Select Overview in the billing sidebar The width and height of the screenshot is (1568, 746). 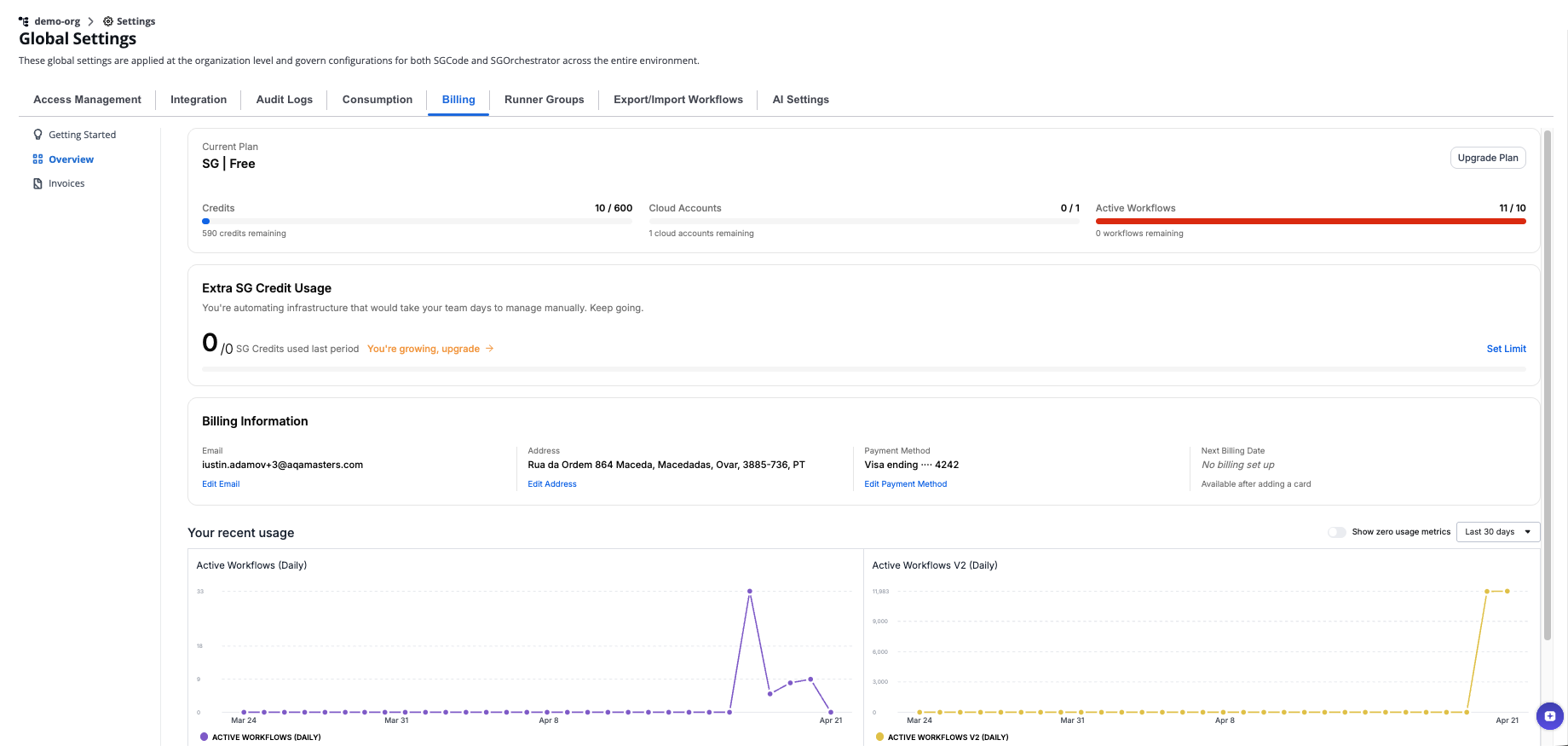[72, 159]
